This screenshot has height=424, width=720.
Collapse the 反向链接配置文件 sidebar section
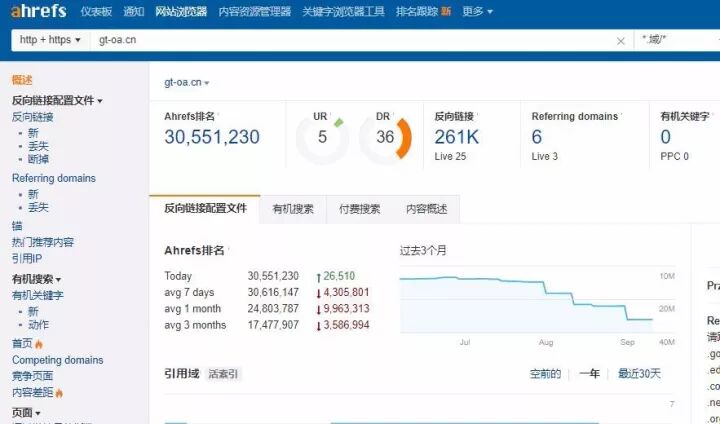[57, 101]
